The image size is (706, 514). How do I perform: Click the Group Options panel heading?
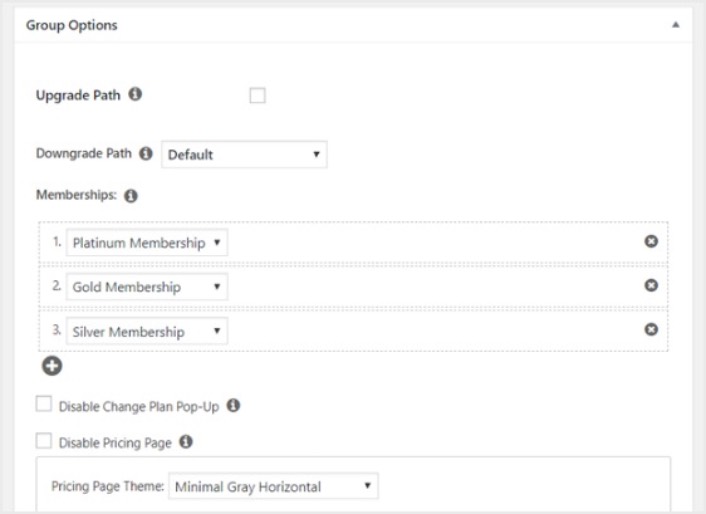(x=71, y=25)
